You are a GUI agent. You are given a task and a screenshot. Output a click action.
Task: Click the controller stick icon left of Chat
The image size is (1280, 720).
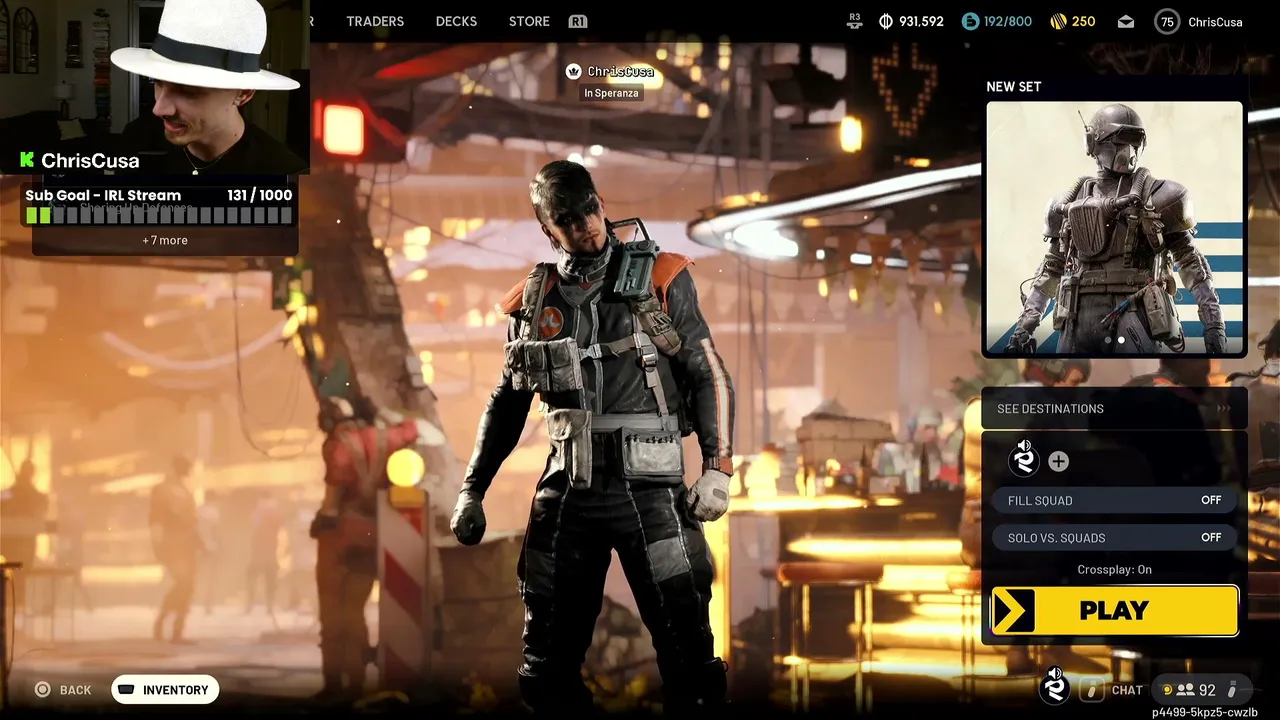(1093, 690)
